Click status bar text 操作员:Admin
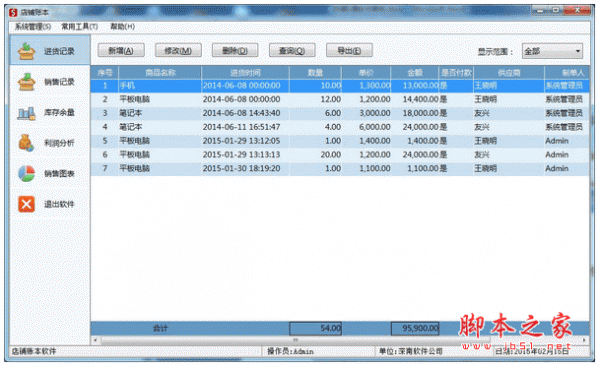 coord(290,351)
